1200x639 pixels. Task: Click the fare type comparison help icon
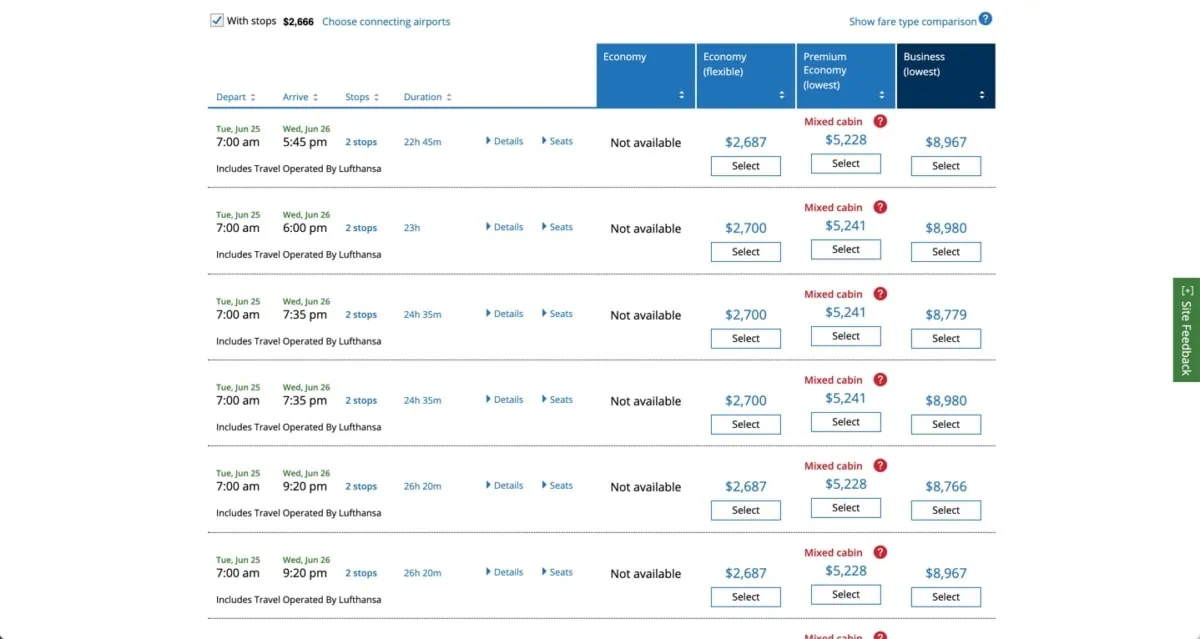[x=985, y=19]
